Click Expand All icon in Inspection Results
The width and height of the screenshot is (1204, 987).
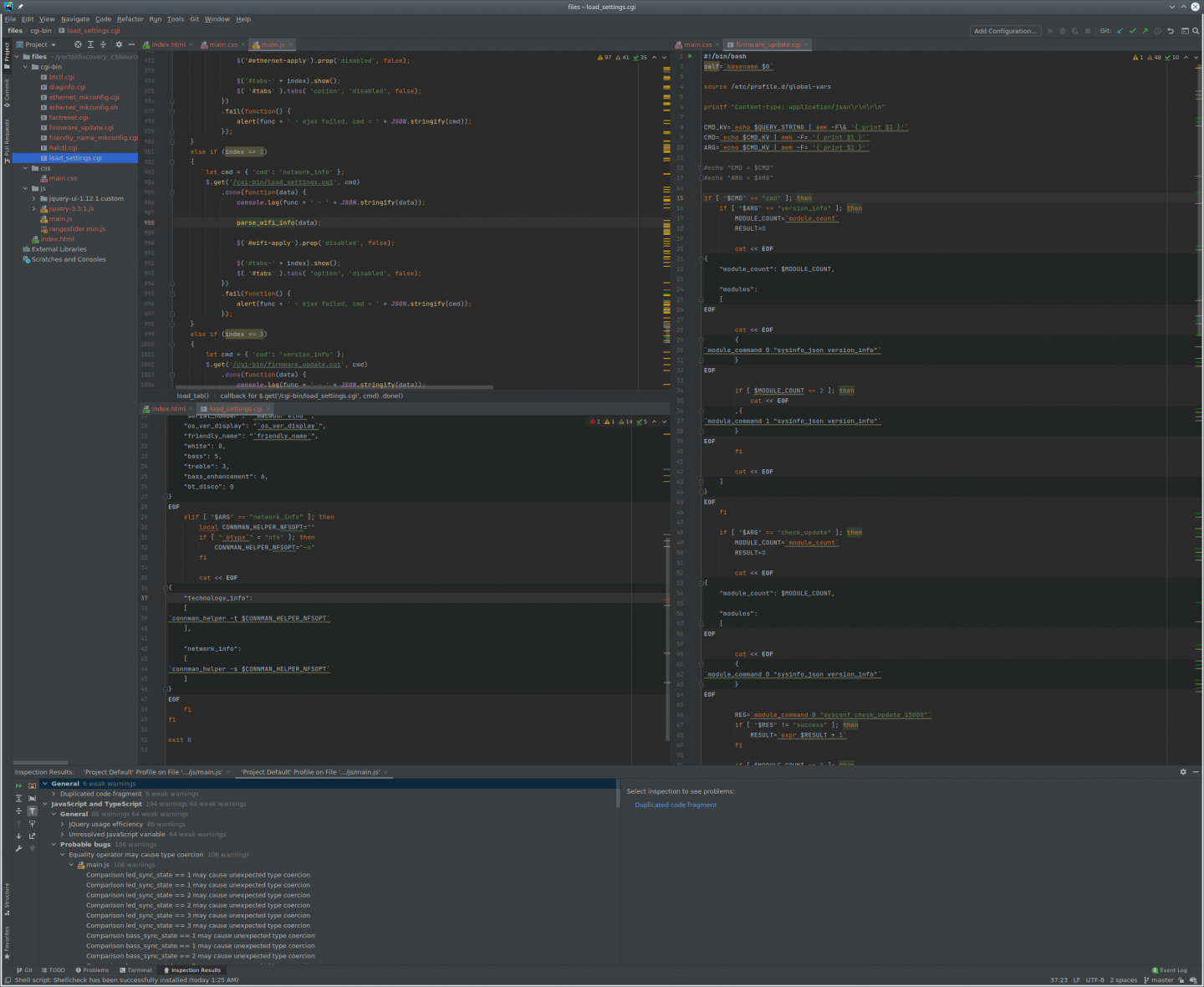(18, 798)
